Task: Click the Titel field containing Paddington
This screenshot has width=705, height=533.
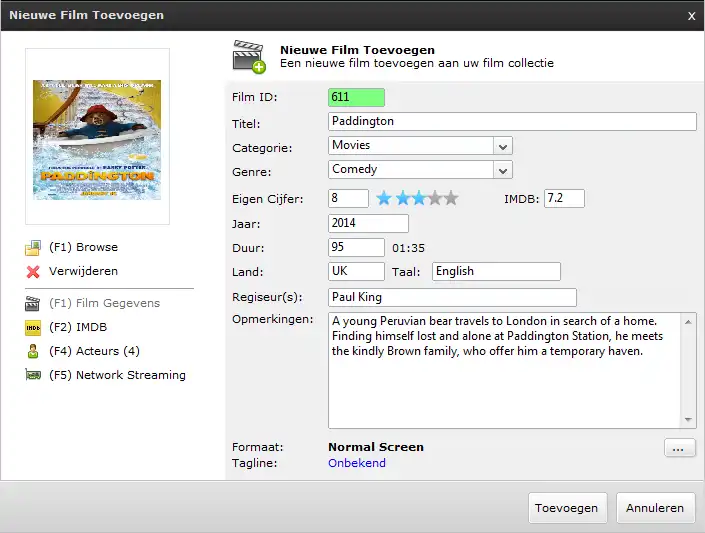Action: pos(512,121)
